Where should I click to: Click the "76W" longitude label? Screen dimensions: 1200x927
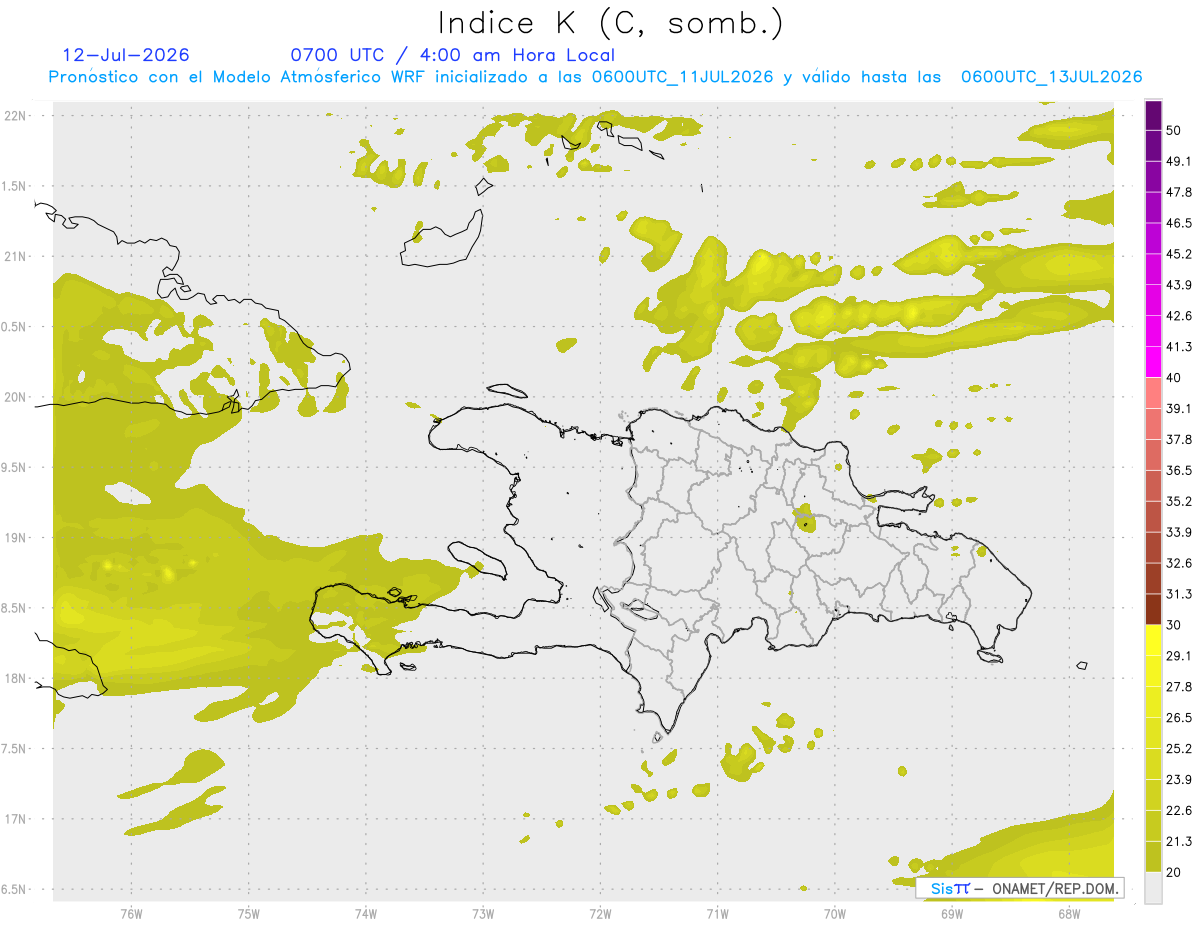point(131,913)
